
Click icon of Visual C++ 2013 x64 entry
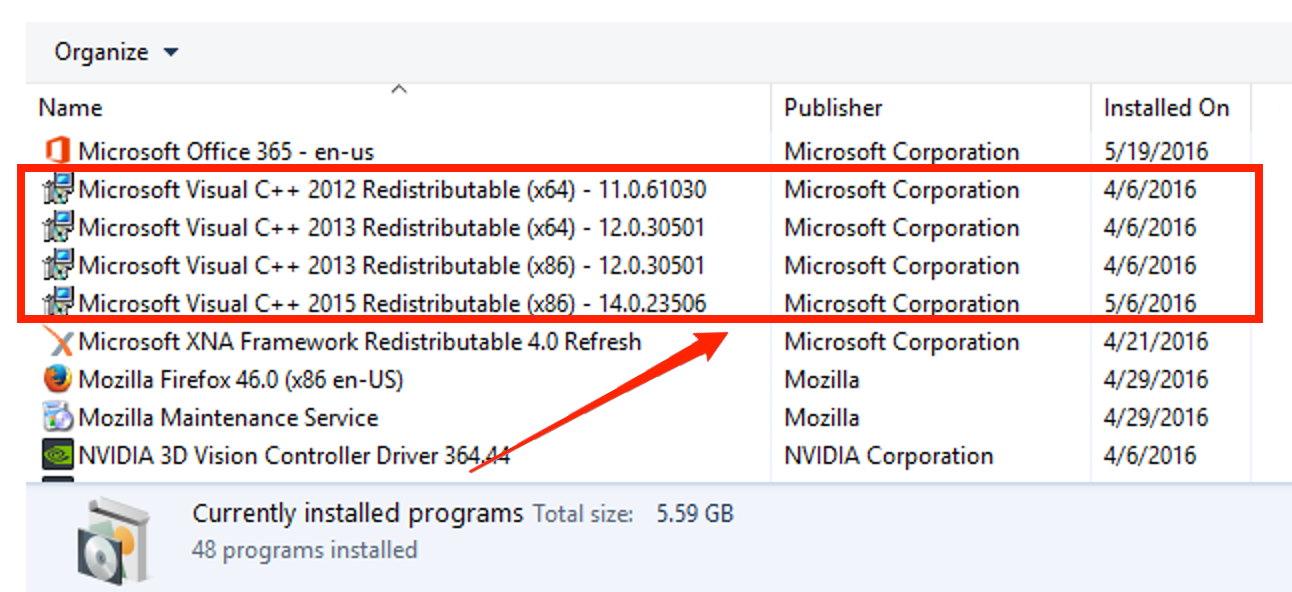click(x=58, y=227)
